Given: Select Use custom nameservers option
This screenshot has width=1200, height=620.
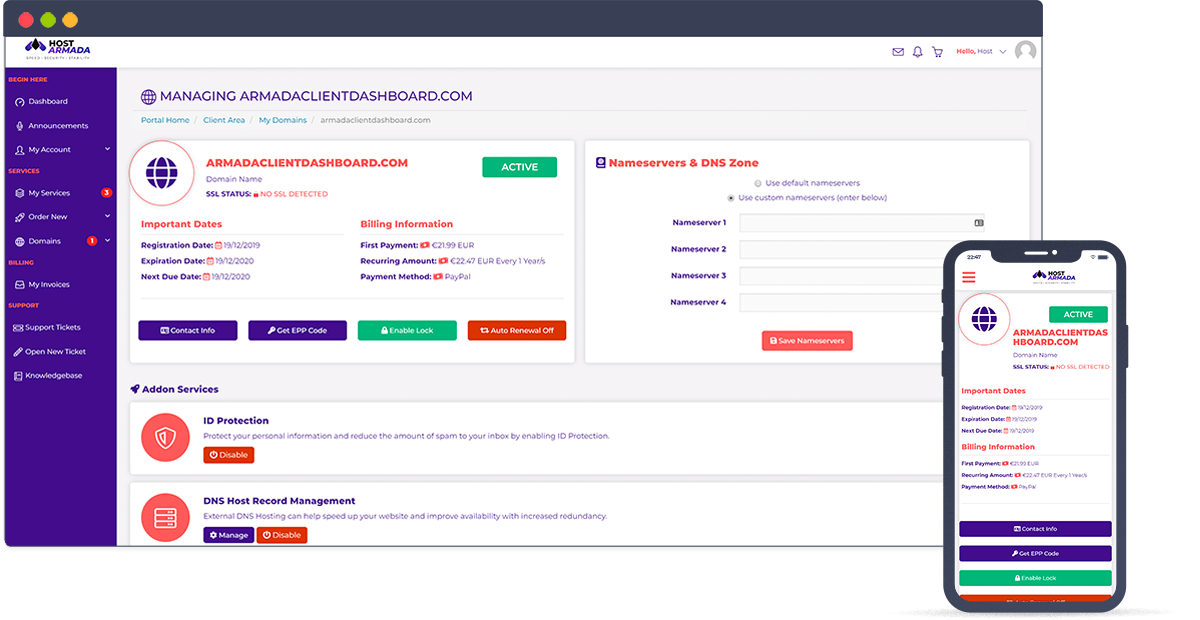Looking at the screenshot, I should pyautogui.click(x=732, y=196).
